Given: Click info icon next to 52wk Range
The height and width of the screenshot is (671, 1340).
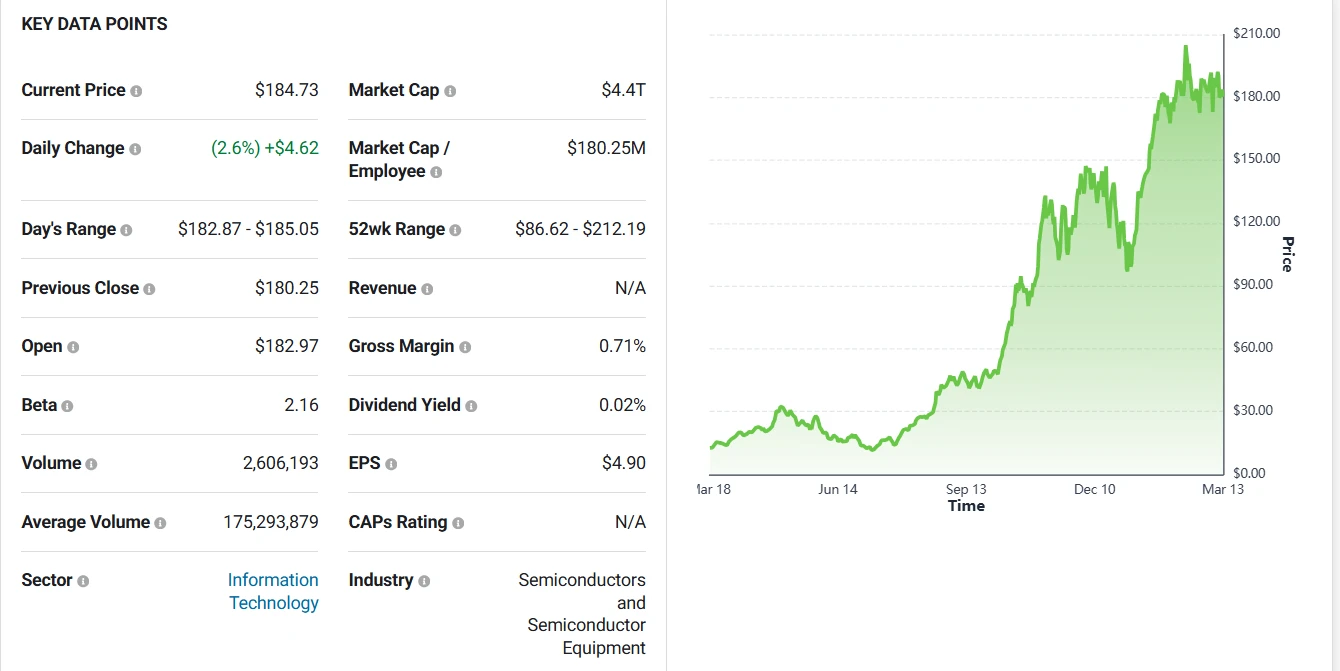Looking at the screenshot, I should coord(455,230).
